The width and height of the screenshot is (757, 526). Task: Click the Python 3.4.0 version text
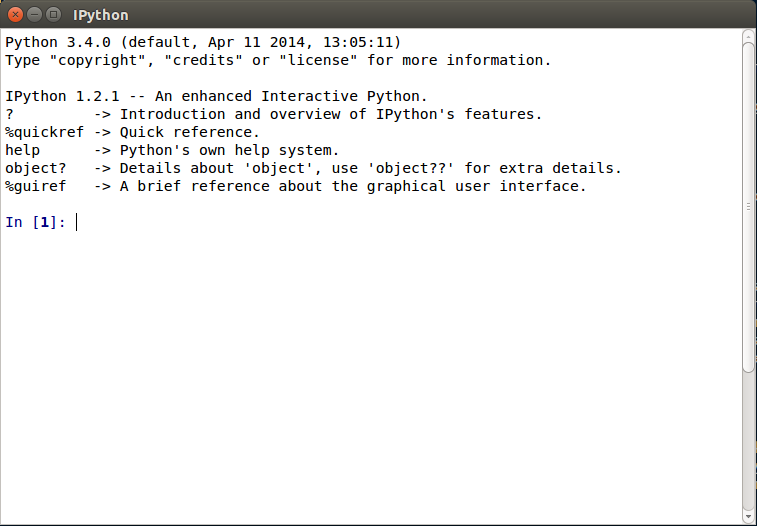[58, 42]
